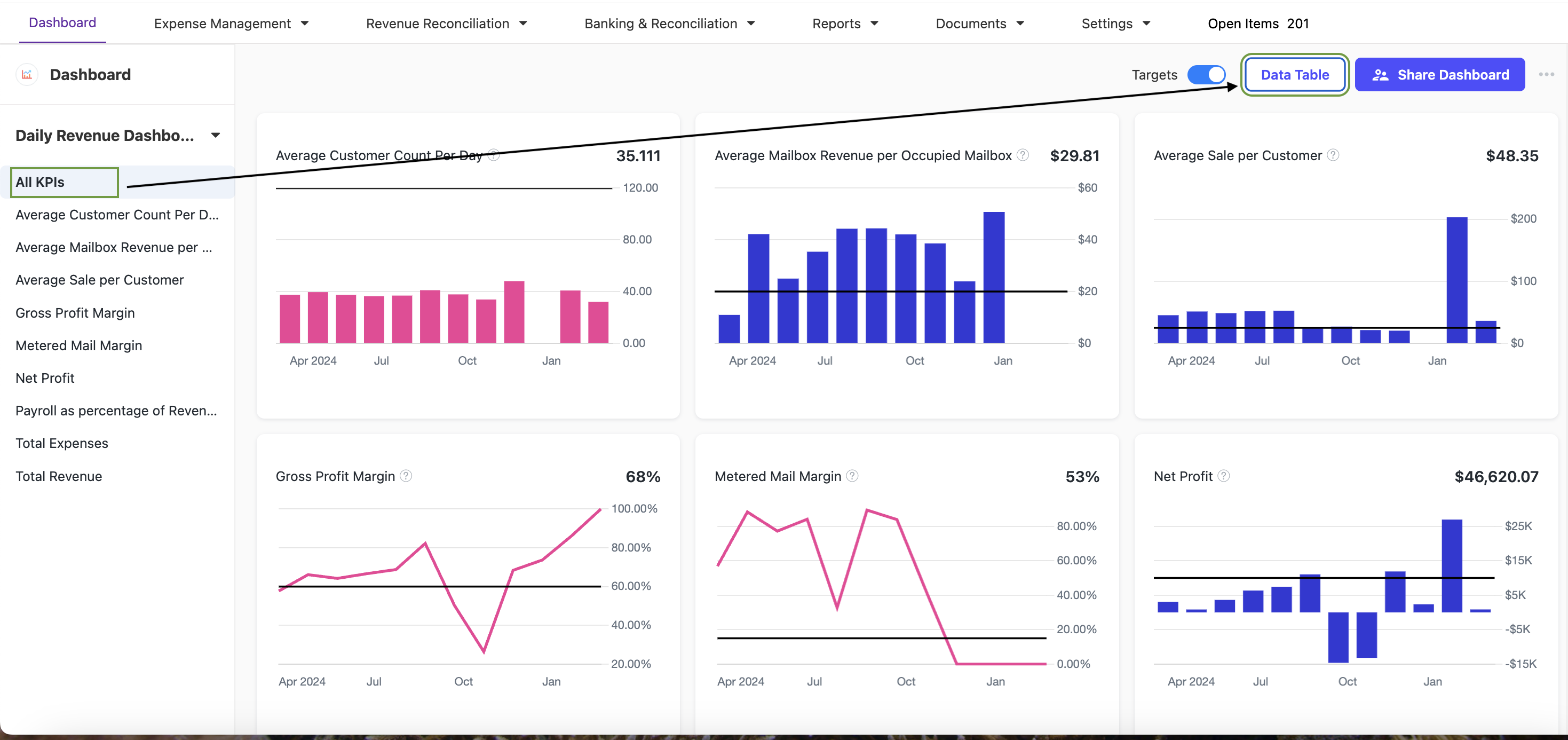The width and height of the screenshot is (1568, 740).
Task: Click the people icon on the Share Dashboard button
Action: (x=1381, y=74)
